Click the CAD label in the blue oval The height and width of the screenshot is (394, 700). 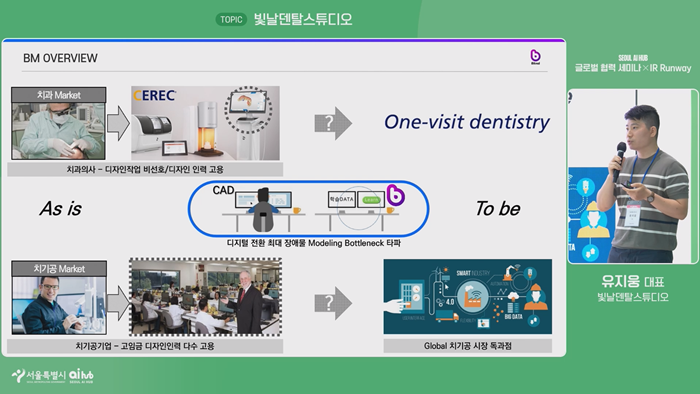(x=223, y=190)
